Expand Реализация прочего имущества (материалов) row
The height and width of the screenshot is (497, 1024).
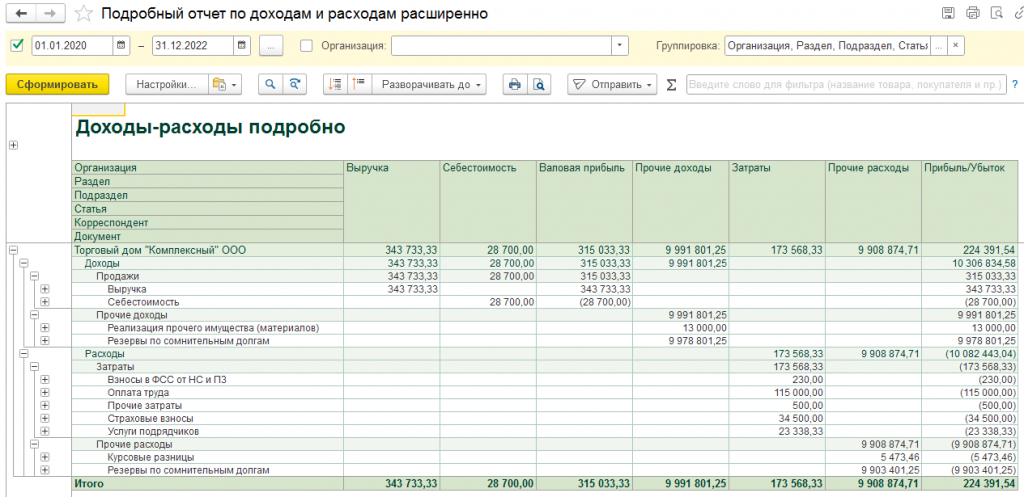[44, 327]
